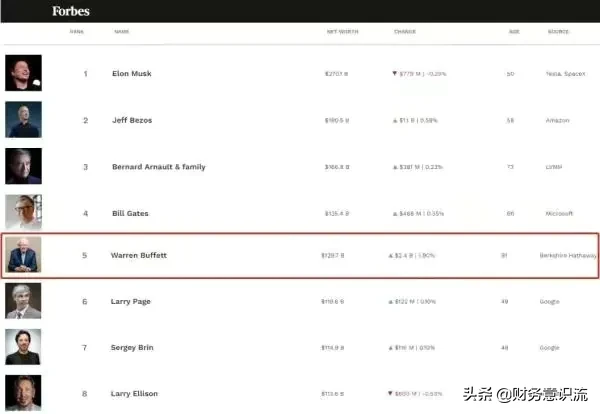This screenshot has height=414, width=600.
Task: Open the Larry Page name link
Action: click(x=130, y=302)
